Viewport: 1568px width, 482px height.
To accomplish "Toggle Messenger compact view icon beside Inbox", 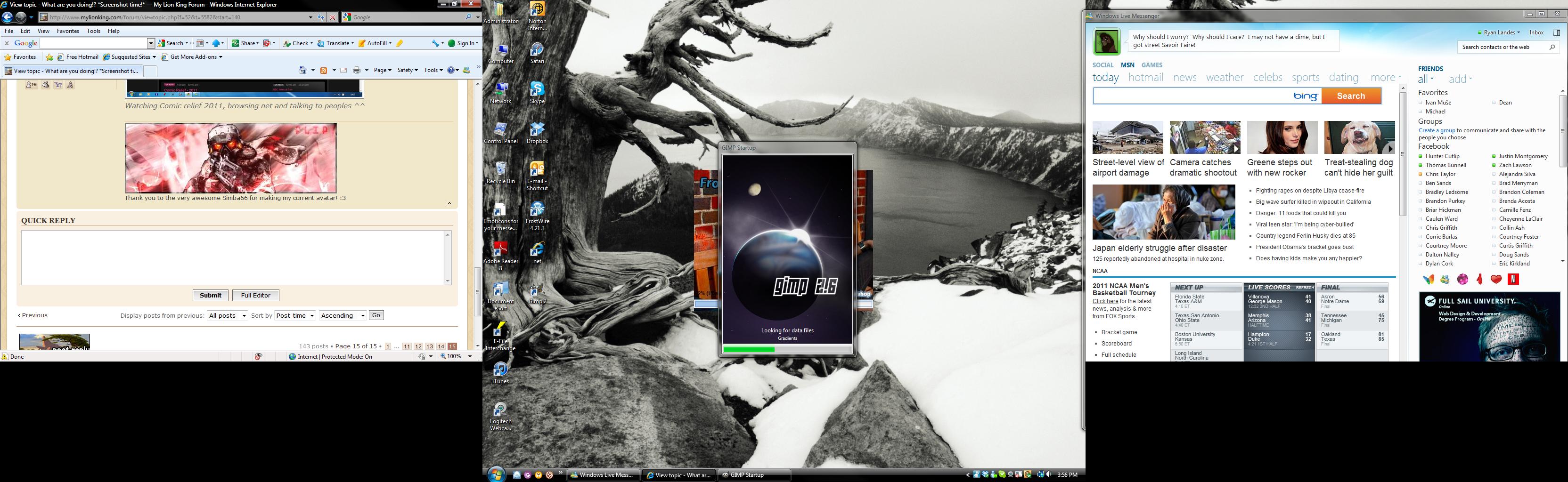I will point(1556,32).
